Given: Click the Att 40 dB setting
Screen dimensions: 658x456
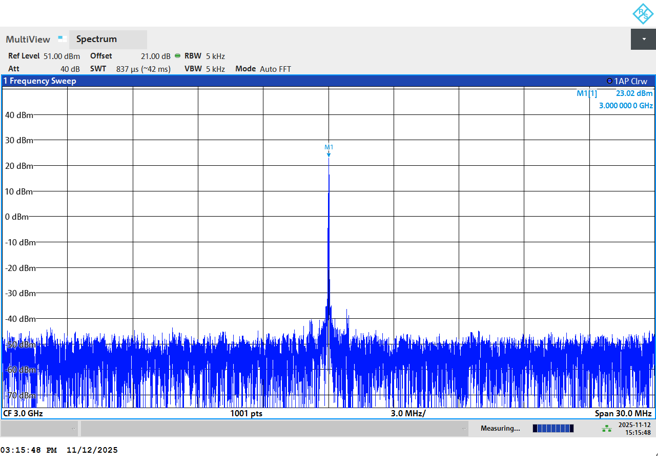Looking at the screenshot, I should click(44, 69).
